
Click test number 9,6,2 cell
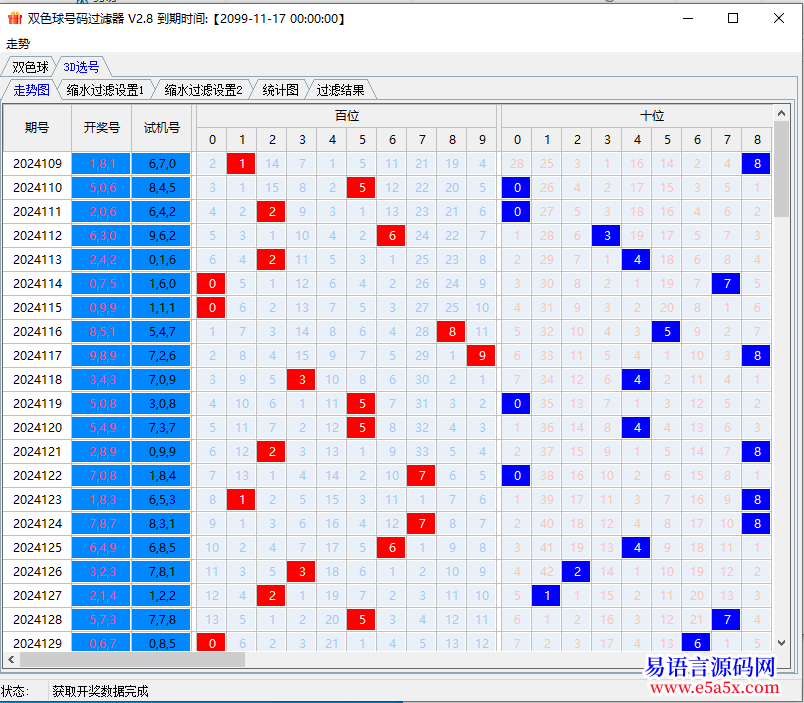[x=162, y=236]
